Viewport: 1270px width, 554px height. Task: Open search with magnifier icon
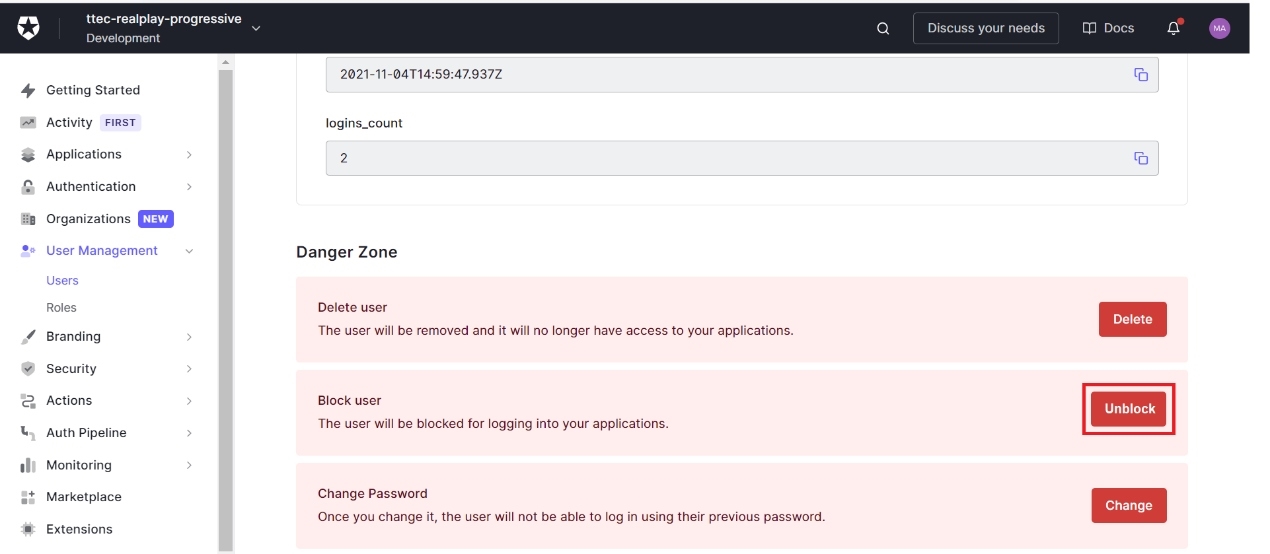883,28
